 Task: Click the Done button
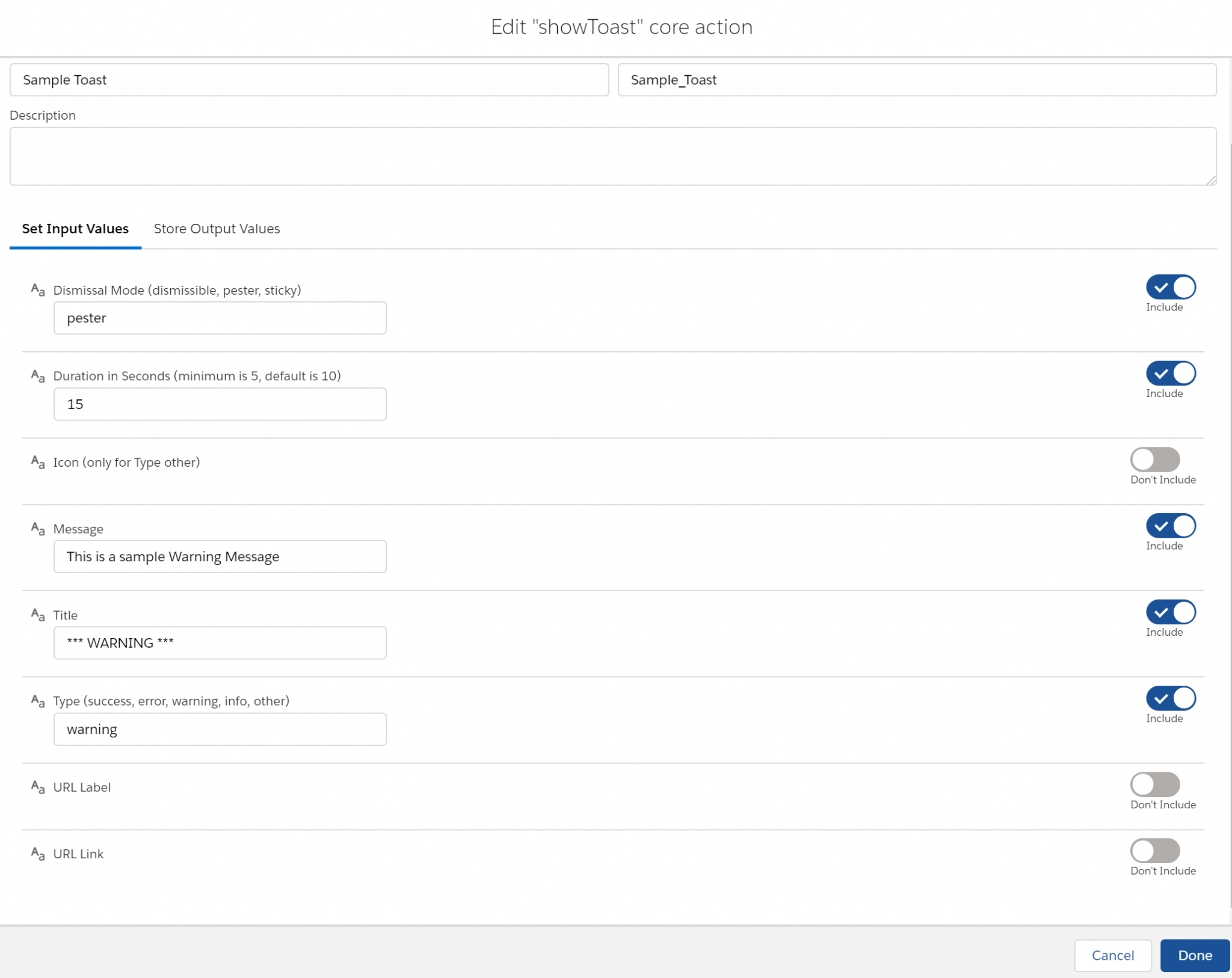click(x=1194, y=955)
